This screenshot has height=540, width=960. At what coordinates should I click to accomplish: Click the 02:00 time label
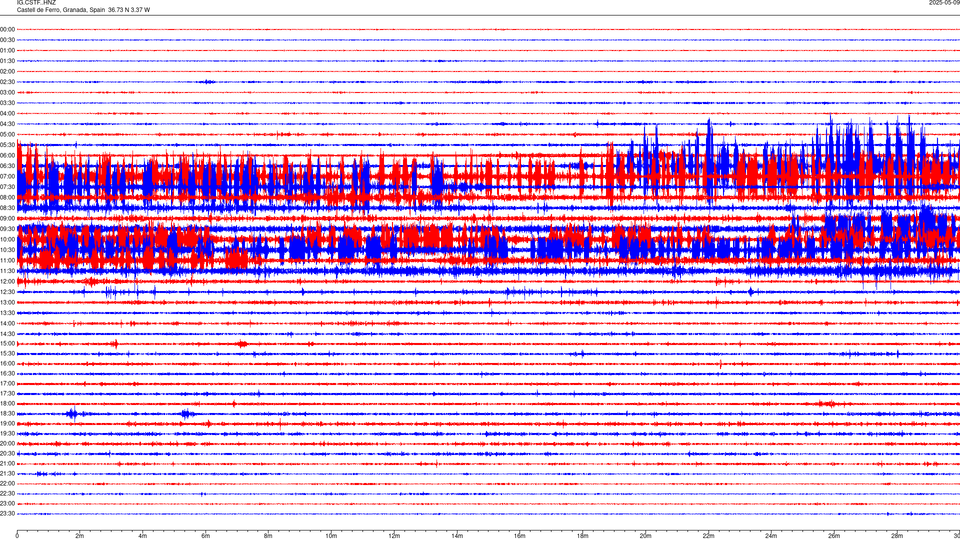(x=7, y=72)
